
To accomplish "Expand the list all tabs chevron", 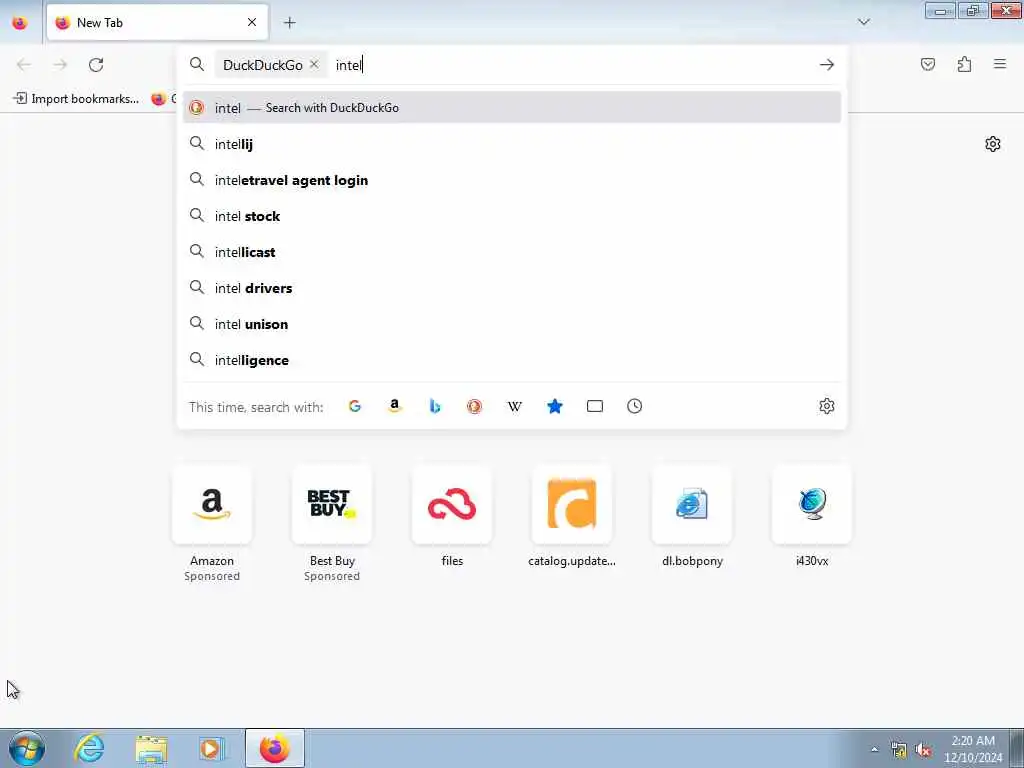I will (x=864, y=22).
